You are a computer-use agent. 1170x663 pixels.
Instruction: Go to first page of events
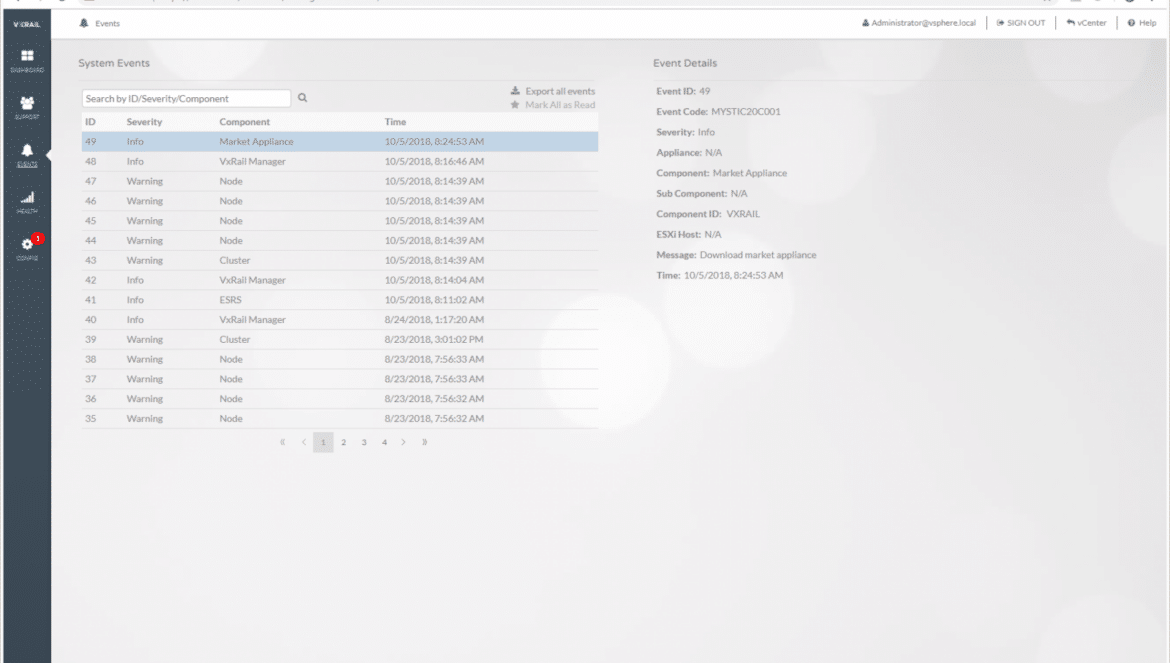pos(283,442)
